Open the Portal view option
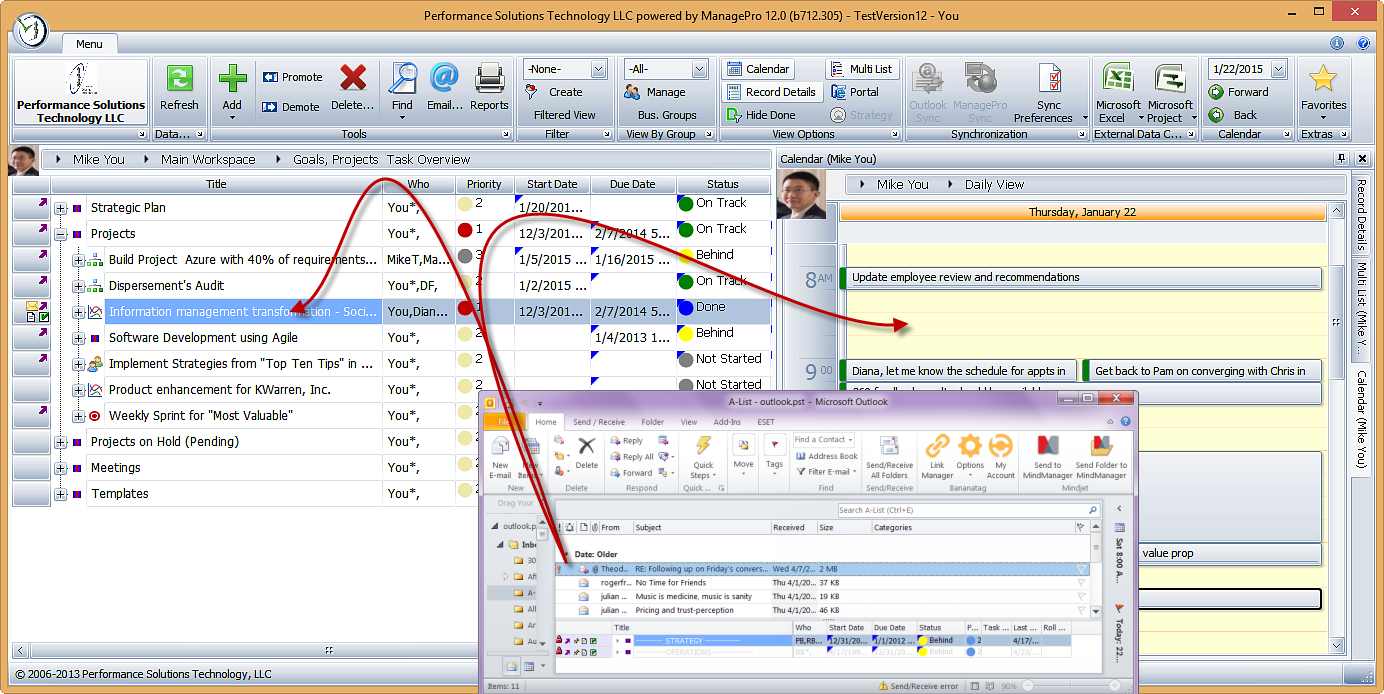The width and height of the screenshot is (1384, 694). point(854,92)
